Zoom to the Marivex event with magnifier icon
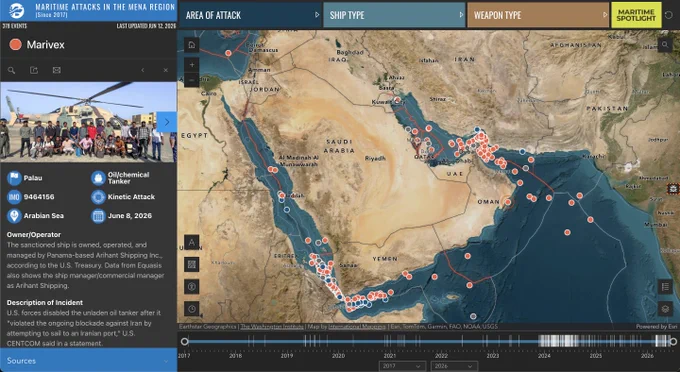680x372 pixels. click(12, 70)
